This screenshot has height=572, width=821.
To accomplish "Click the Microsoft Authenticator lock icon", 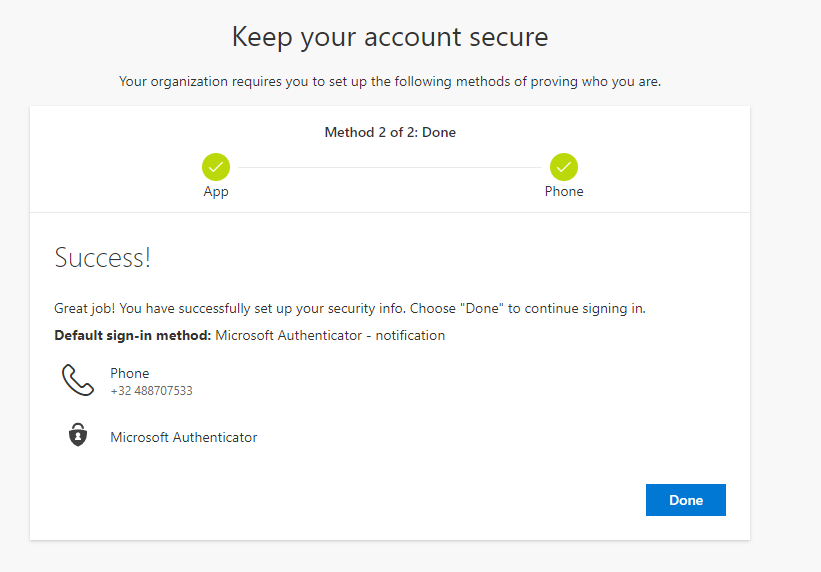I will click(77, 436).
